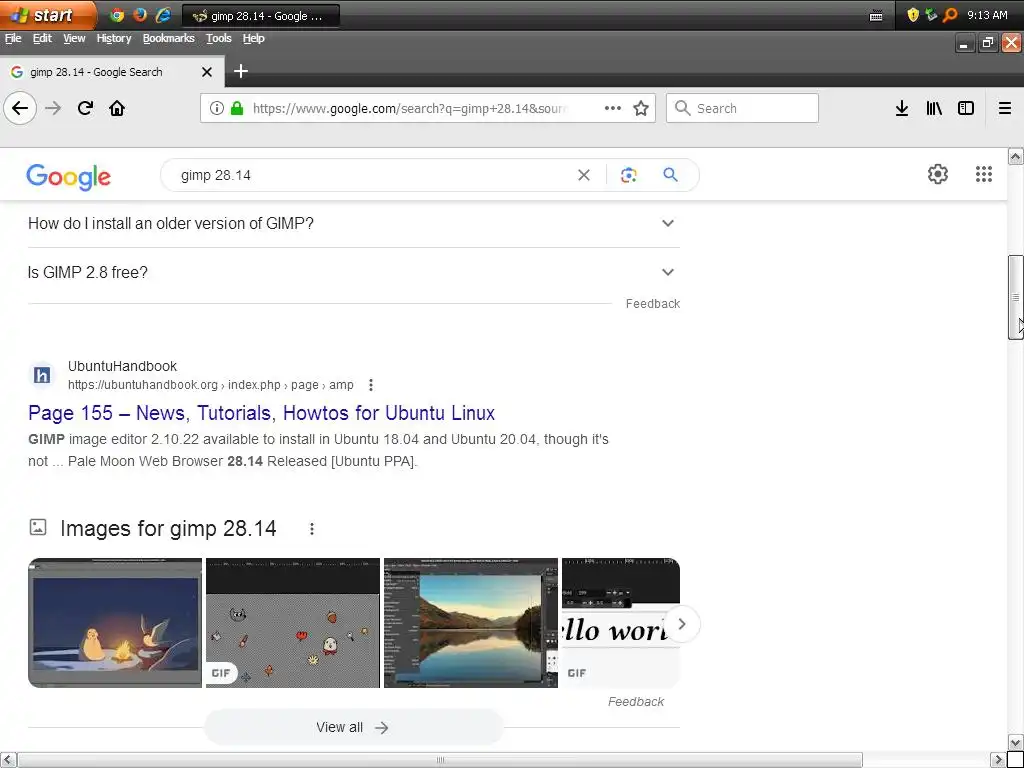Open the Windows Start menu
Viewport: 1024px width, 768px height.
[x=47, y=15]
